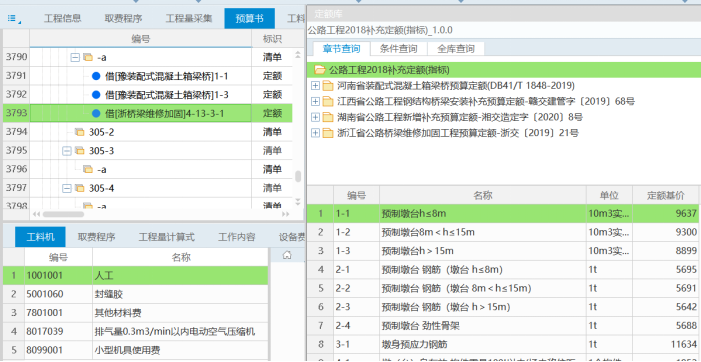
Task: Expand 浙江省公路桥梁维修加固工程预算定额 node
Action: [x=315, y=133]
